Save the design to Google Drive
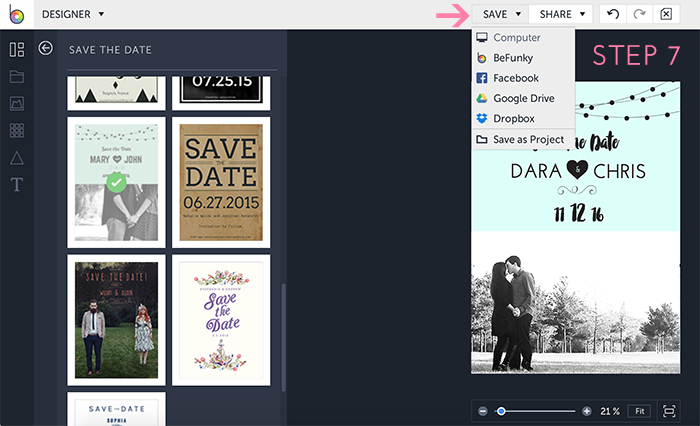700x426 pixels. pyautogui.click(x=523, y=98)
